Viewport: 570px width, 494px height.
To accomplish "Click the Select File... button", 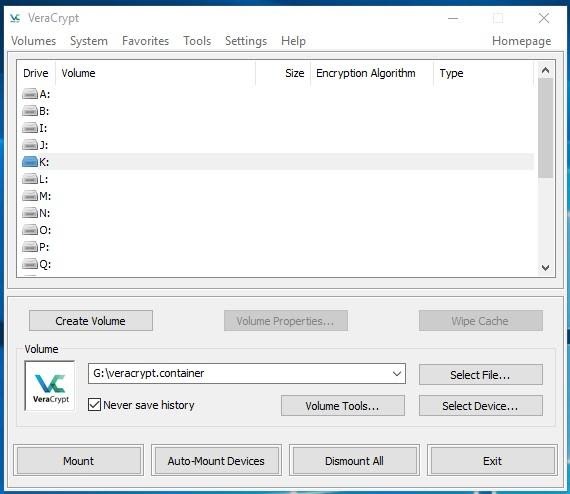I will tap(481, 374).
